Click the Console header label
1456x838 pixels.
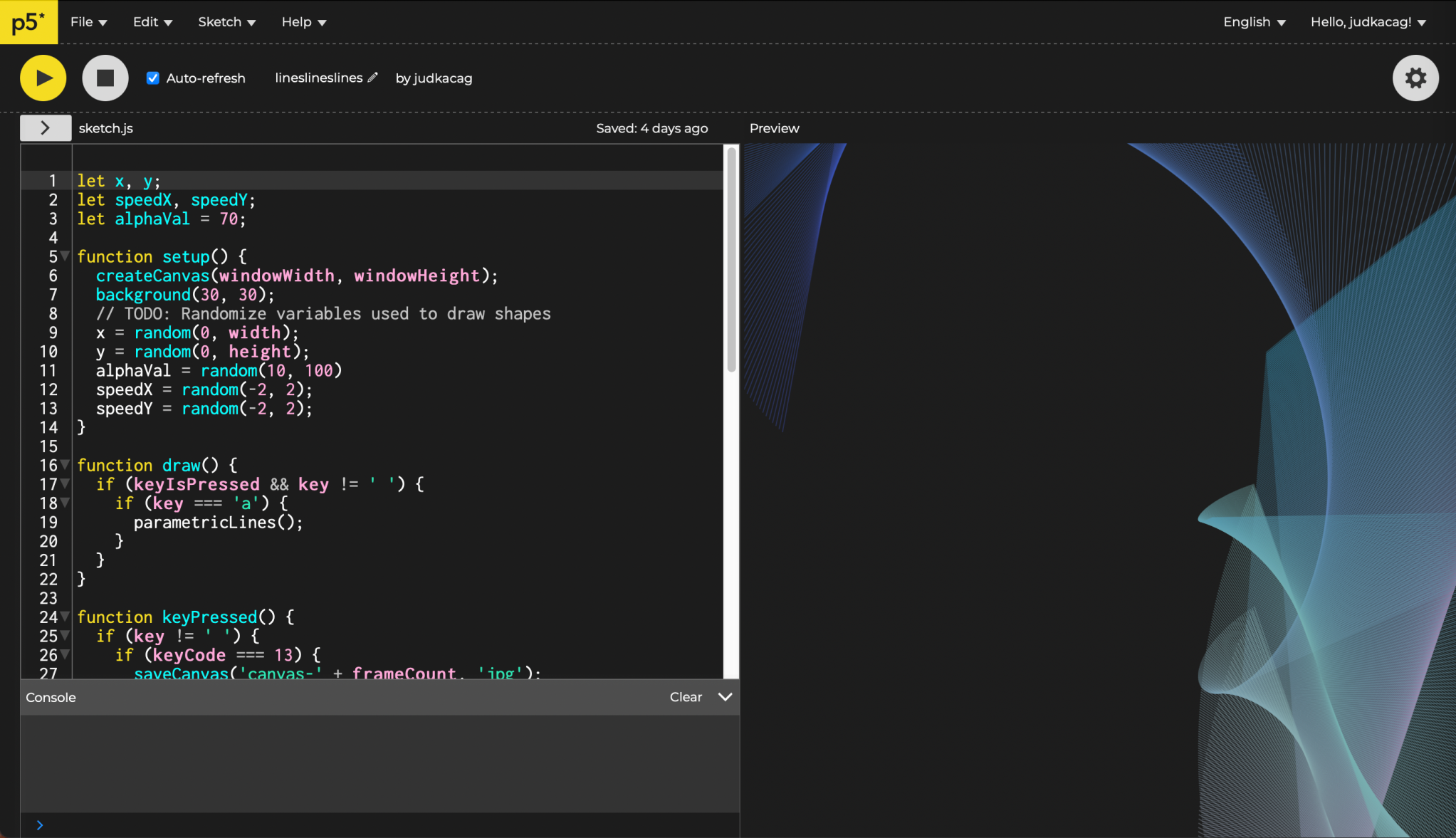pos(51,697)
